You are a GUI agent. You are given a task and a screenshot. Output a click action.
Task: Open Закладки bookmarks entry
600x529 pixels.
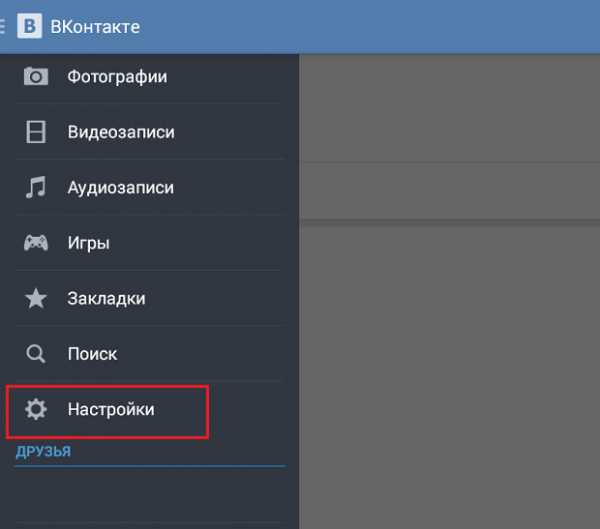(x=149, y=298)
